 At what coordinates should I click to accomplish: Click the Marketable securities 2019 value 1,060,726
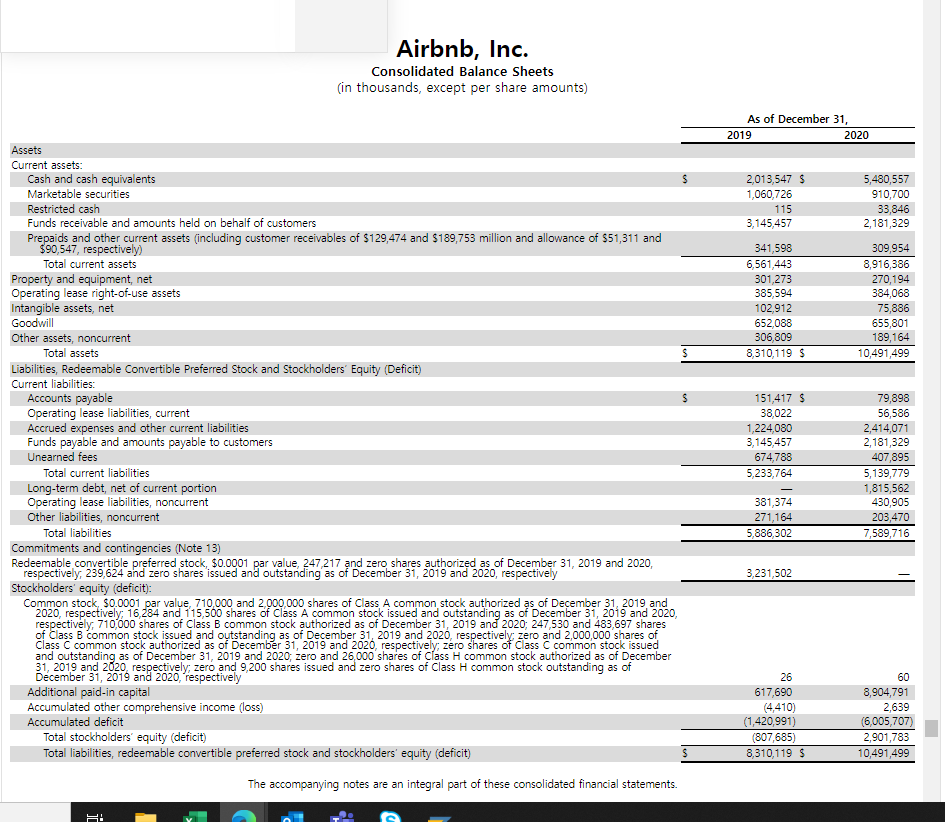768,194
